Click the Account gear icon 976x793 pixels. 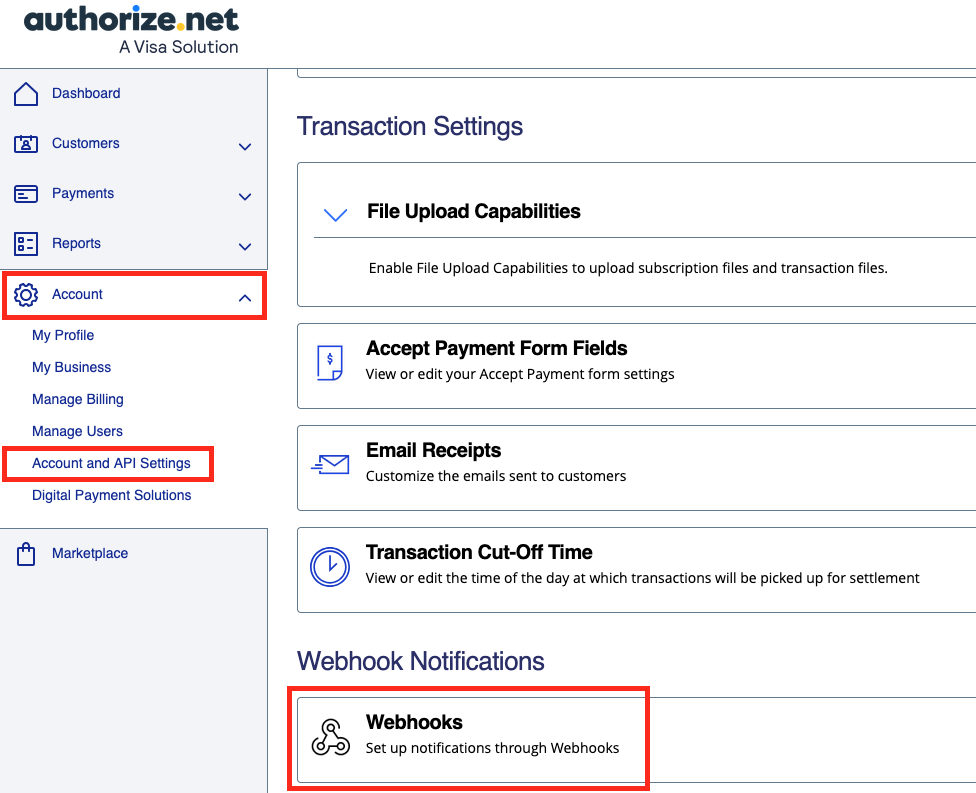click(x=26, y=294)
